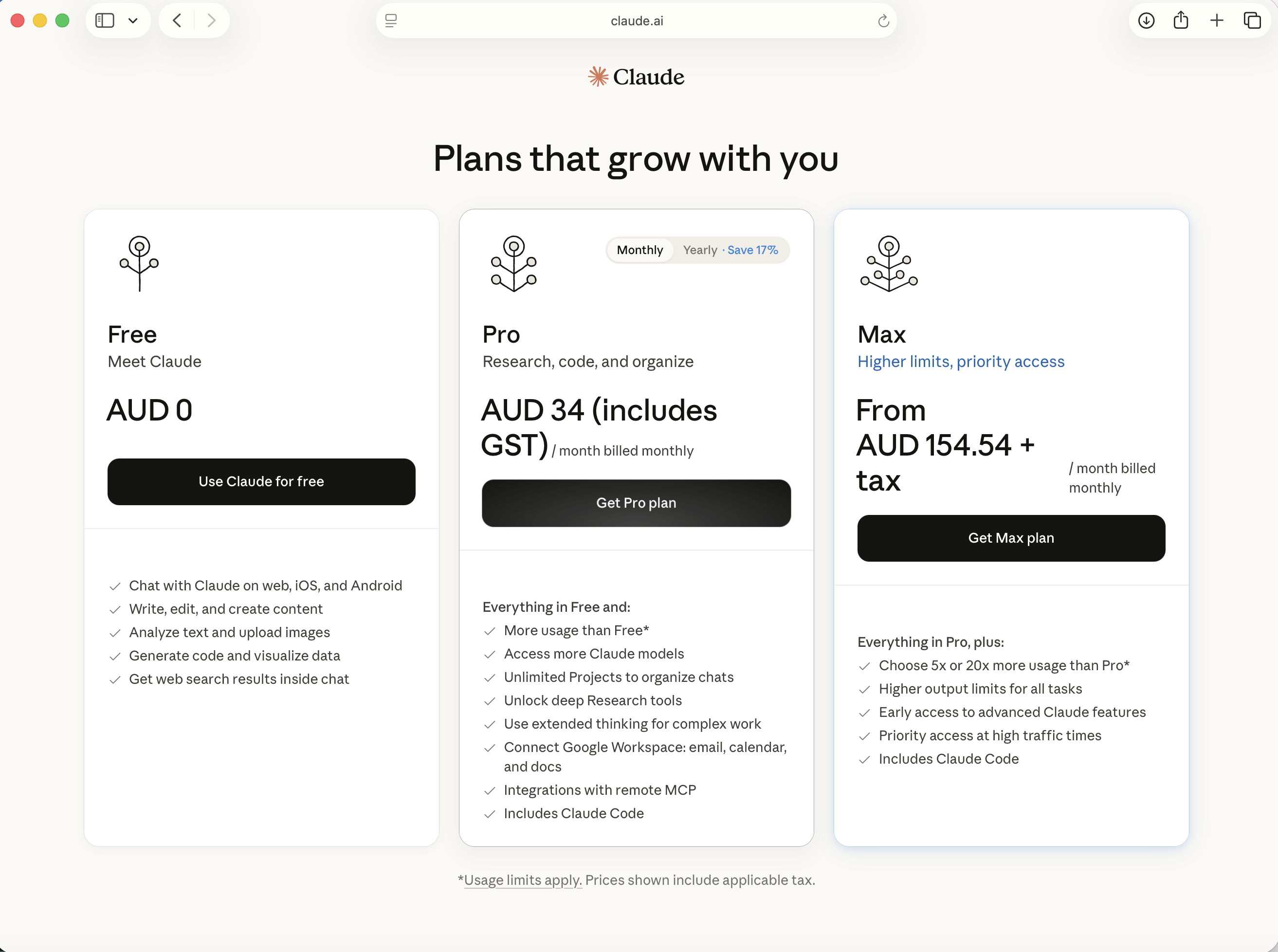Click the Share icon in the toolbar
This screenshot has width=1278, height=952.
pos(1181,21)
